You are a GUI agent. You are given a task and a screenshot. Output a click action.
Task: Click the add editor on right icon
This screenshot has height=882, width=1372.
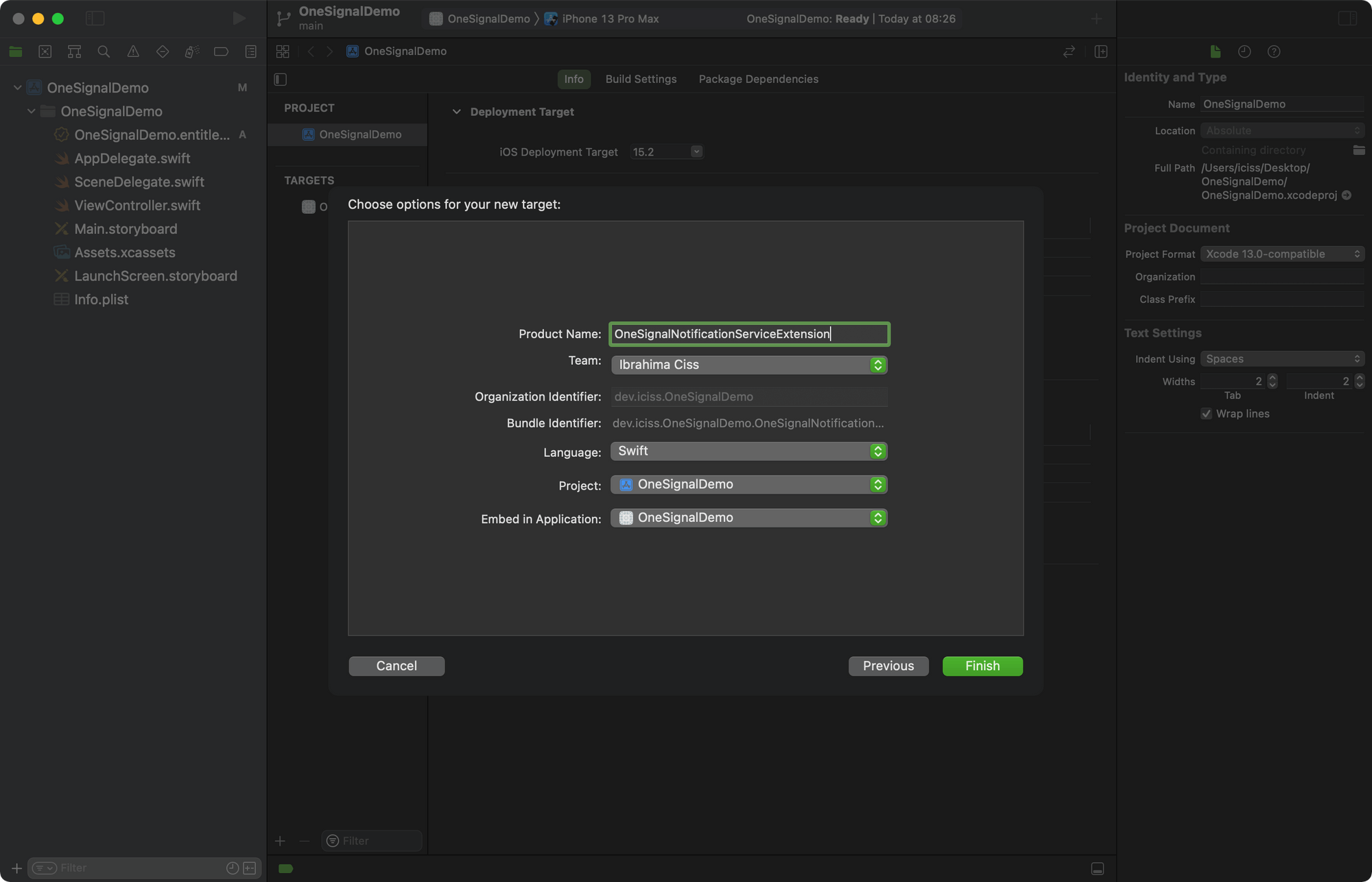click(1101, 51)
